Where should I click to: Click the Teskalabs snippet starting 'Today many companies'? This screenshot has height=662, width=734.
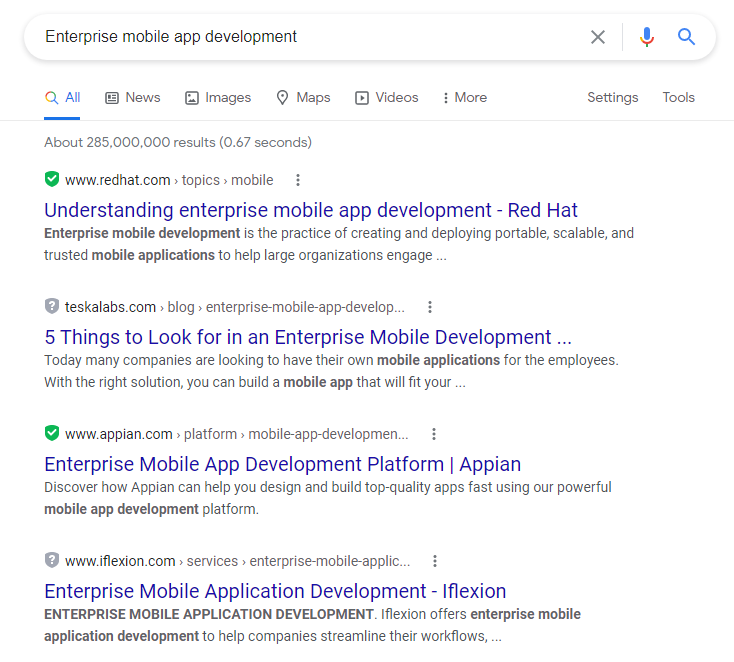tap(331, 371)
